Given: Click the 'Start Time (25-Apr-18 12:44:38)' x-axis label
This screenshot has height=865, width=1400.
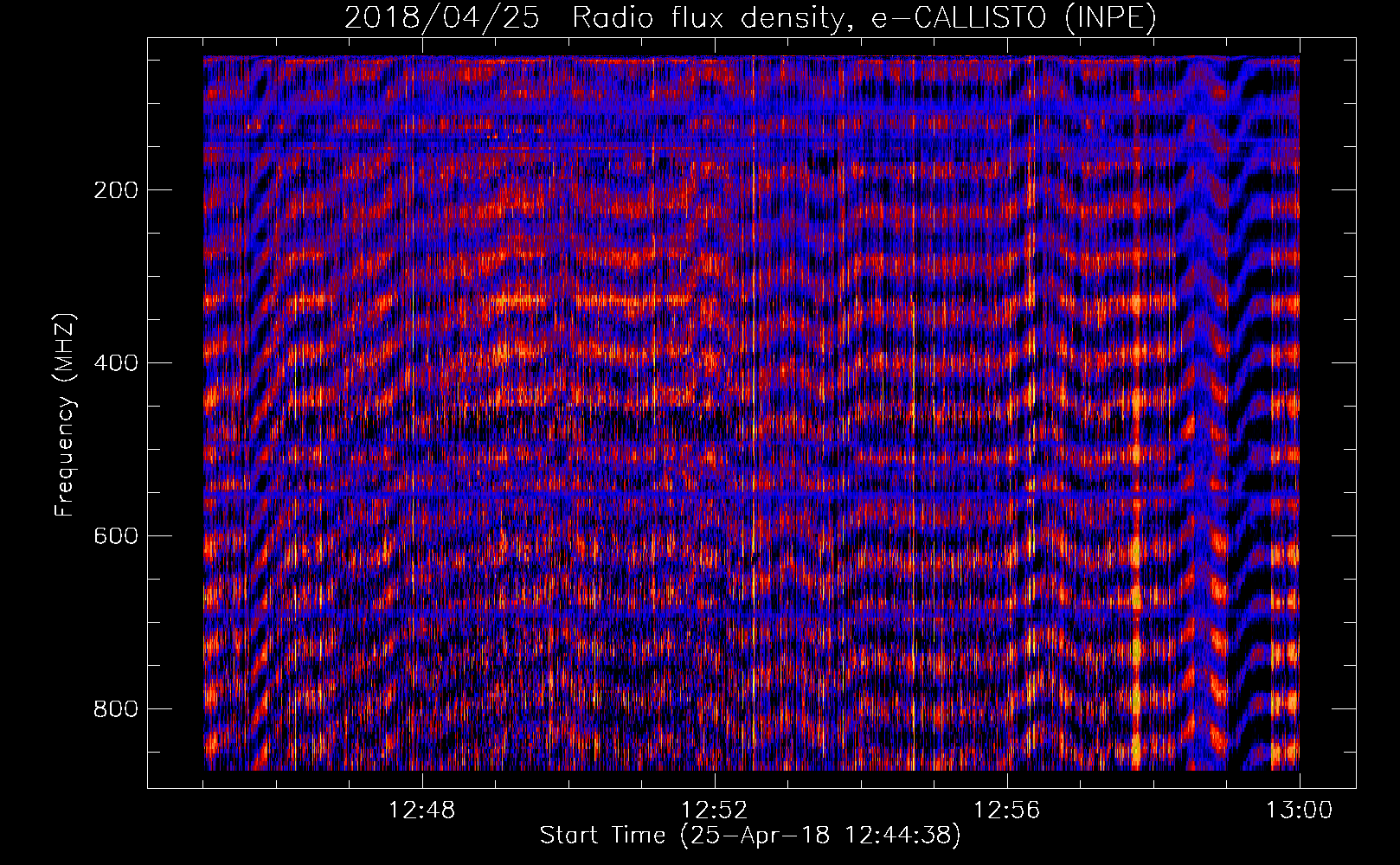Looking at the screenshot, I should point(750,836).
